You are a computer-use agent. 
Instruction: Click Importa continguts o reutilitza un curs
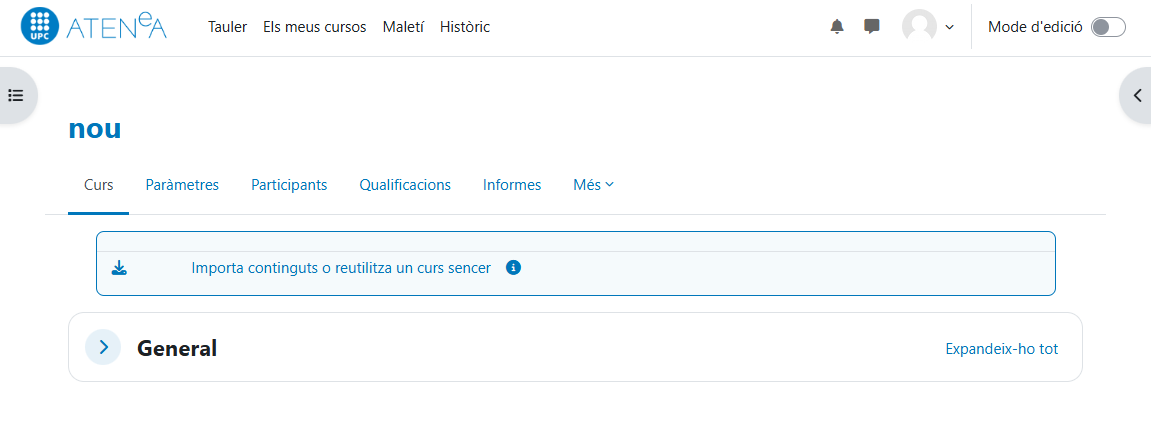tap(341, 268)
